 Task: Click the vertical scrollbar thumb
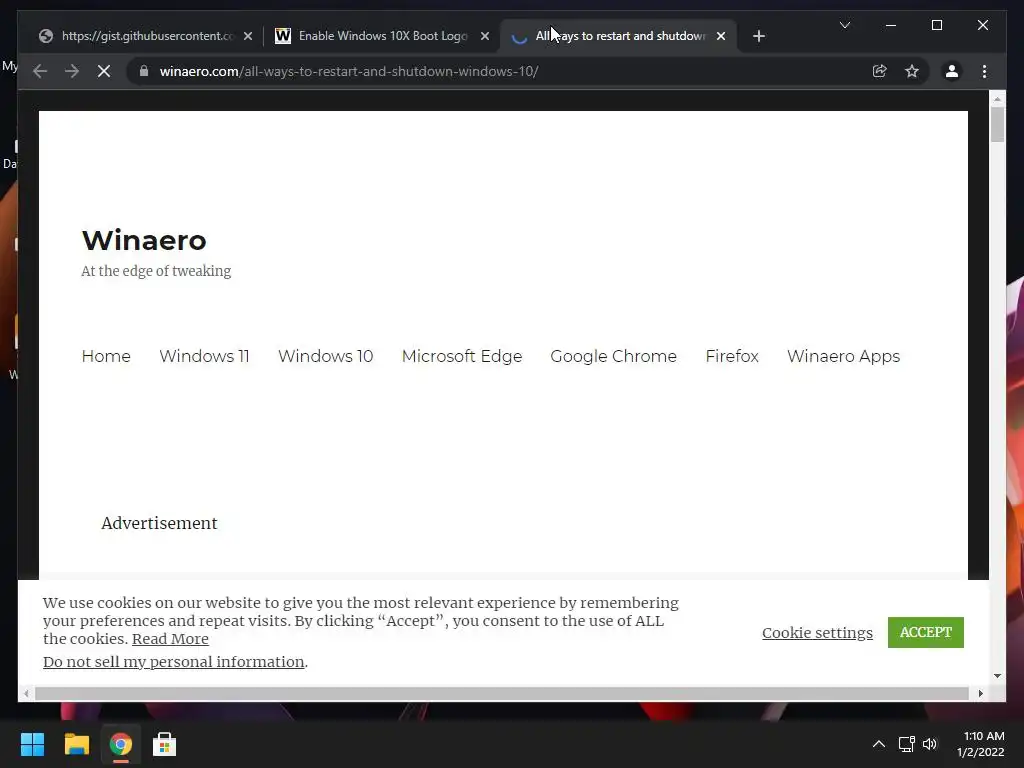coord(997,124)
